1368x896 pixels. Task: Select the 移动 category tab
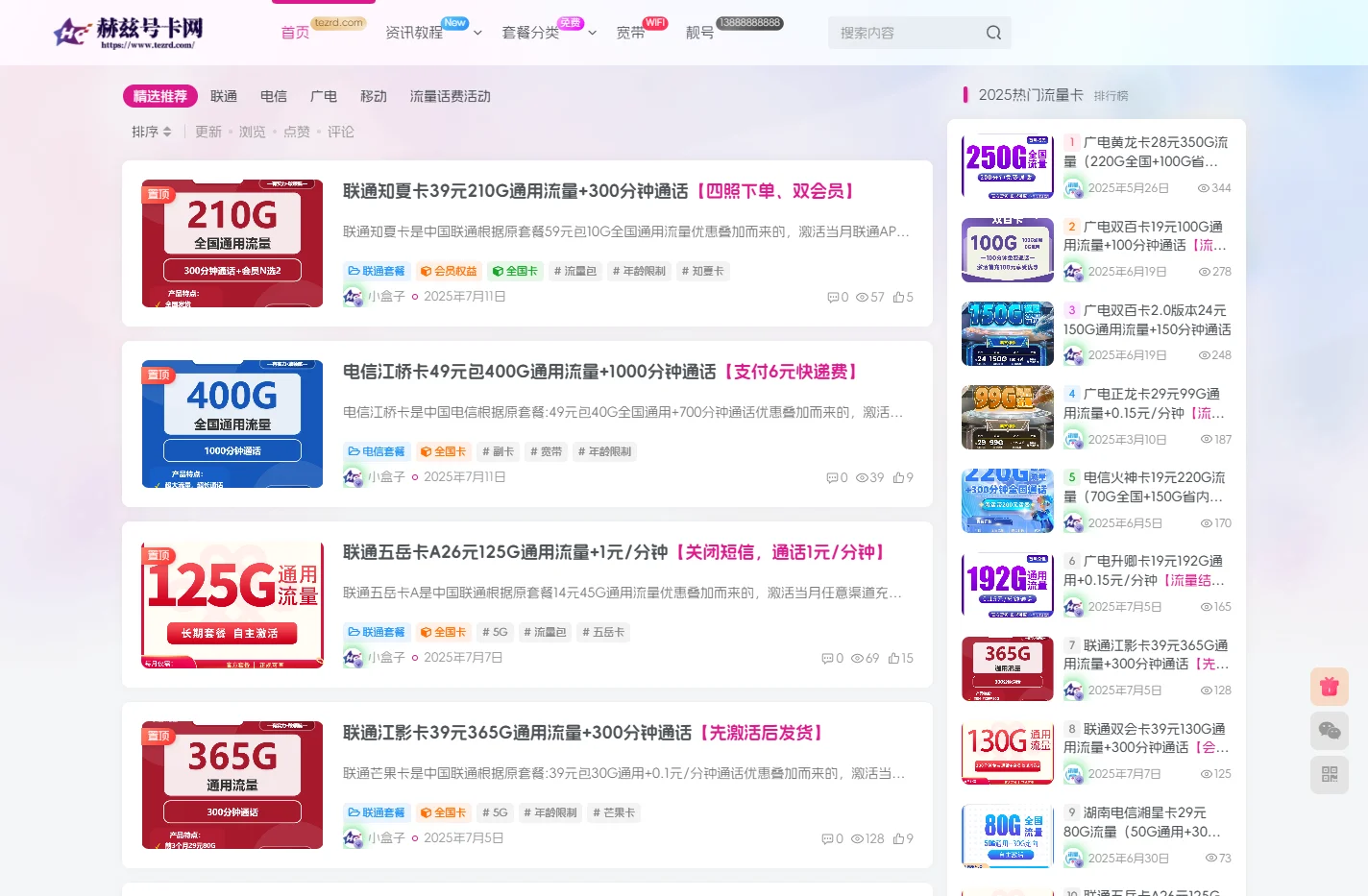[374, 96]
